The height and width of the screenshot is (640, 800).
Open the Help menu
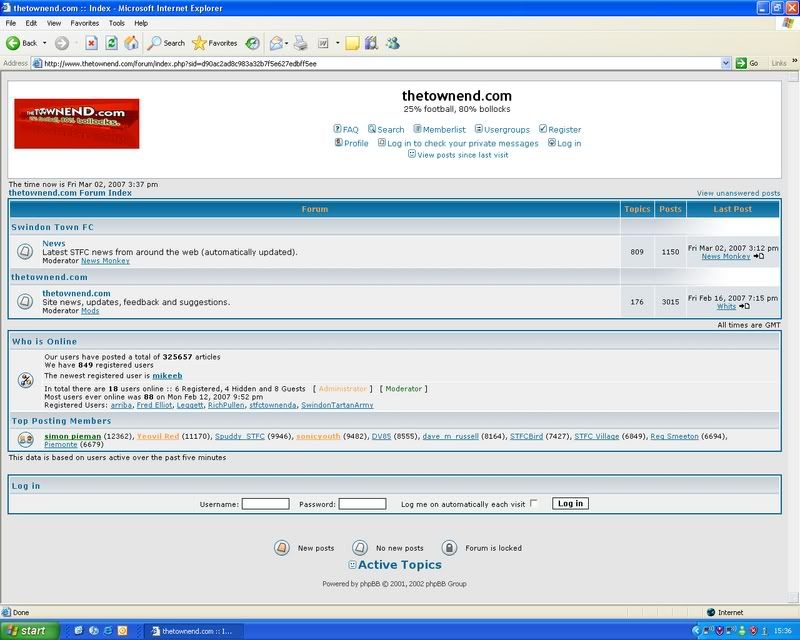(141, 23)
